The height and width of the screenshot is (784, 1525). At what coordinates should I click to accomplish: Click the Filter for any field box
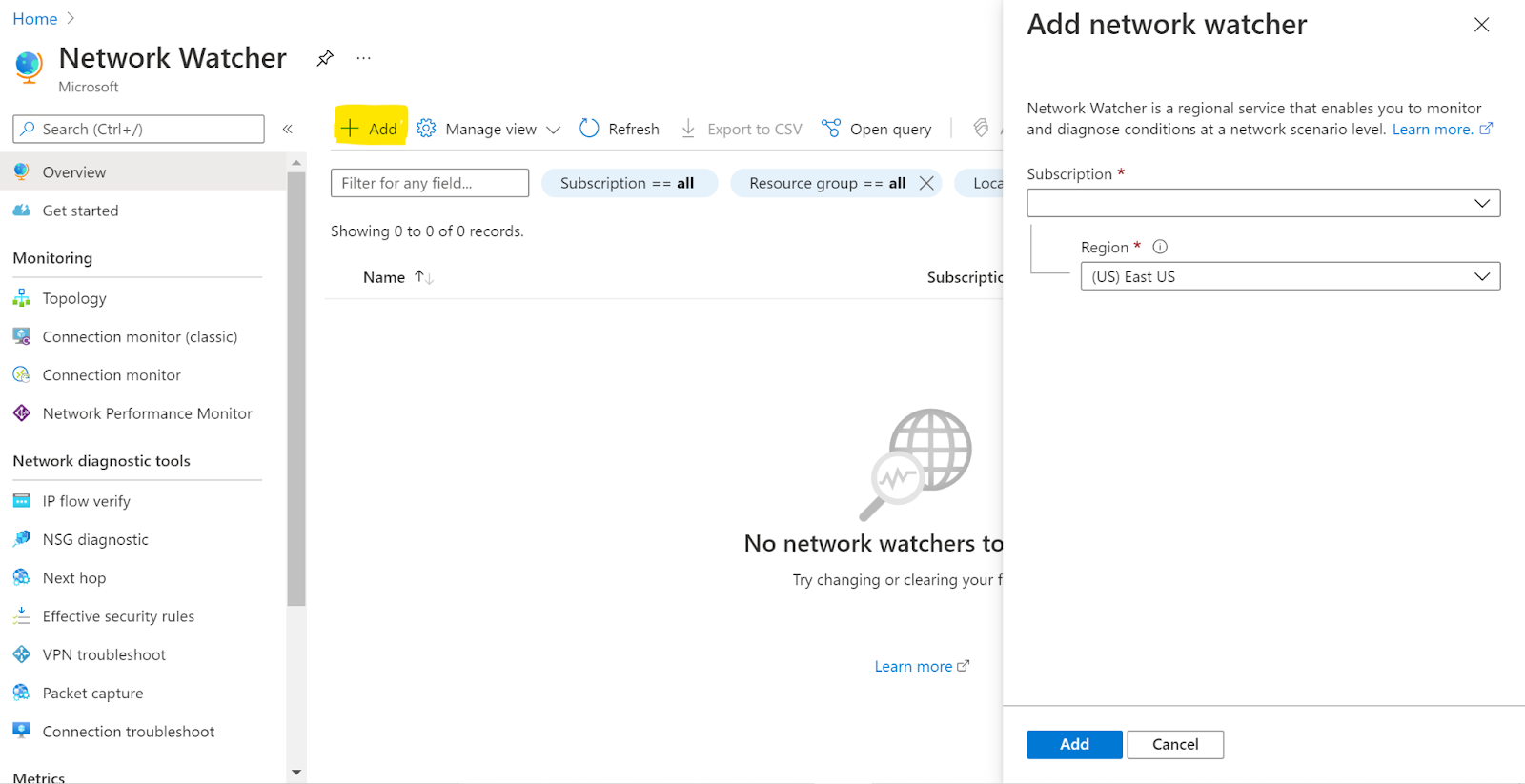429,183
